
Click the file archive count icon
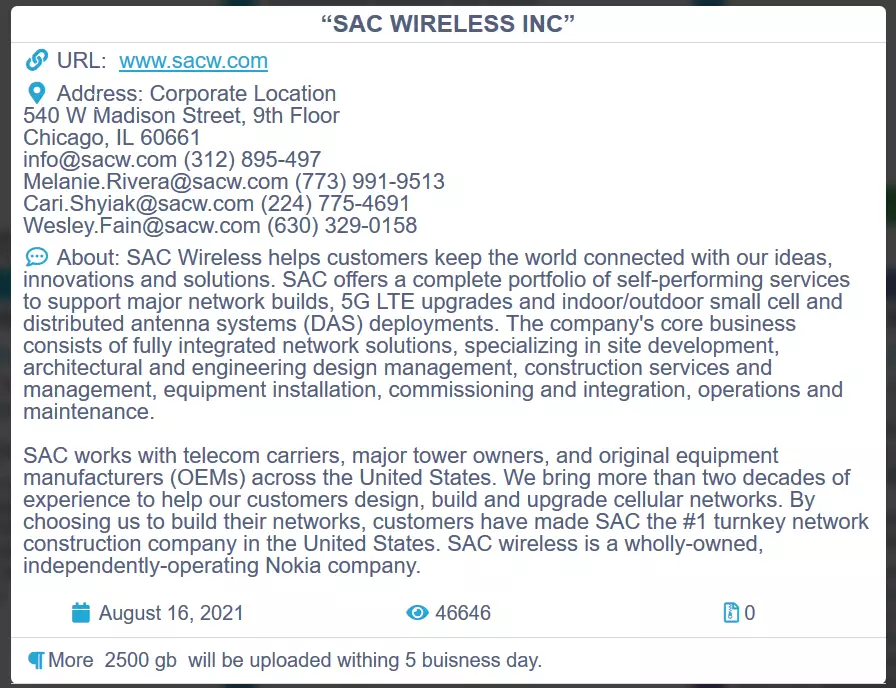731,613
